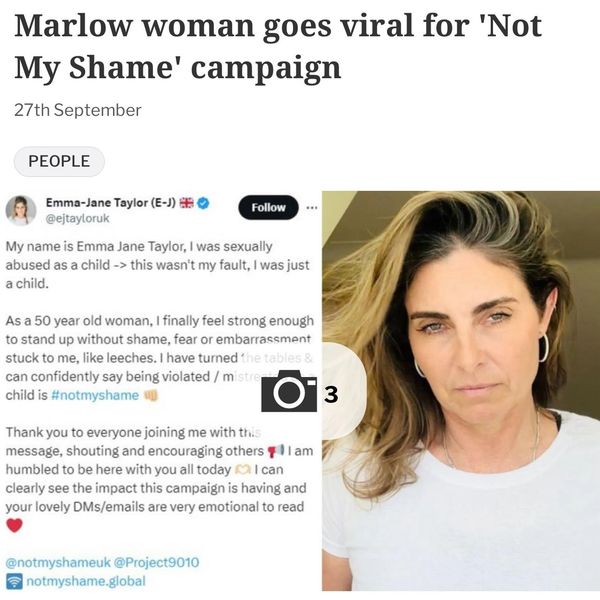Follow the @ejtayloruk account
Screen dimensions: 600x600
pyautogui.click(x=268, y=207)
